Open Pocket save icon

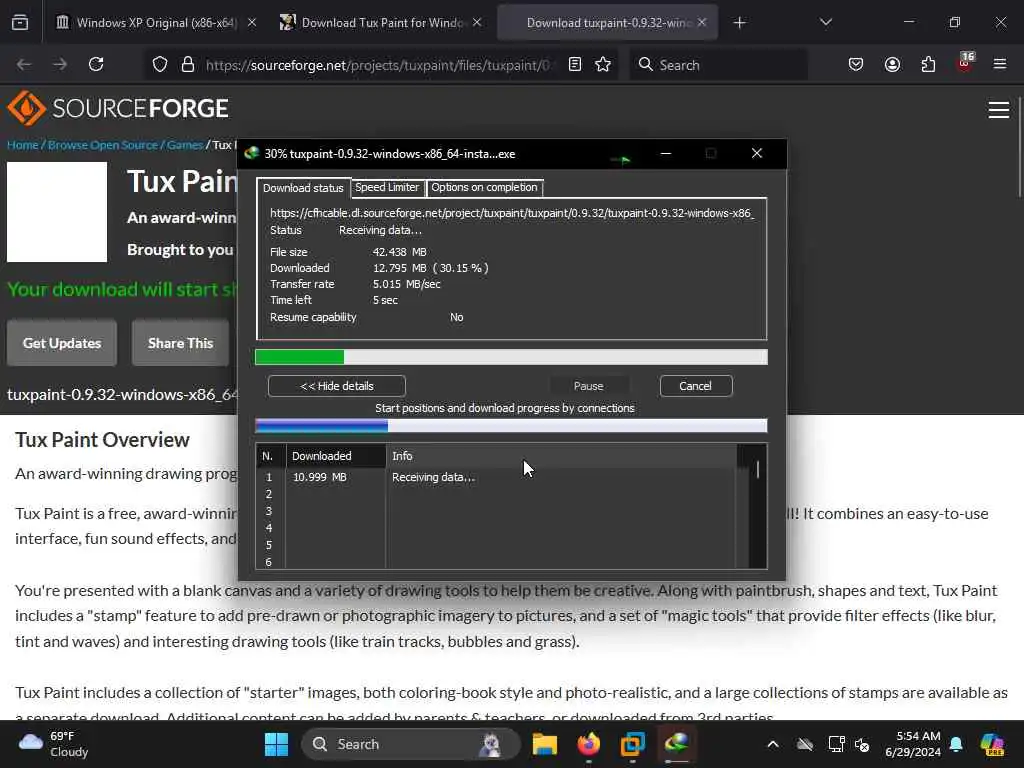(x=856, y=65)
